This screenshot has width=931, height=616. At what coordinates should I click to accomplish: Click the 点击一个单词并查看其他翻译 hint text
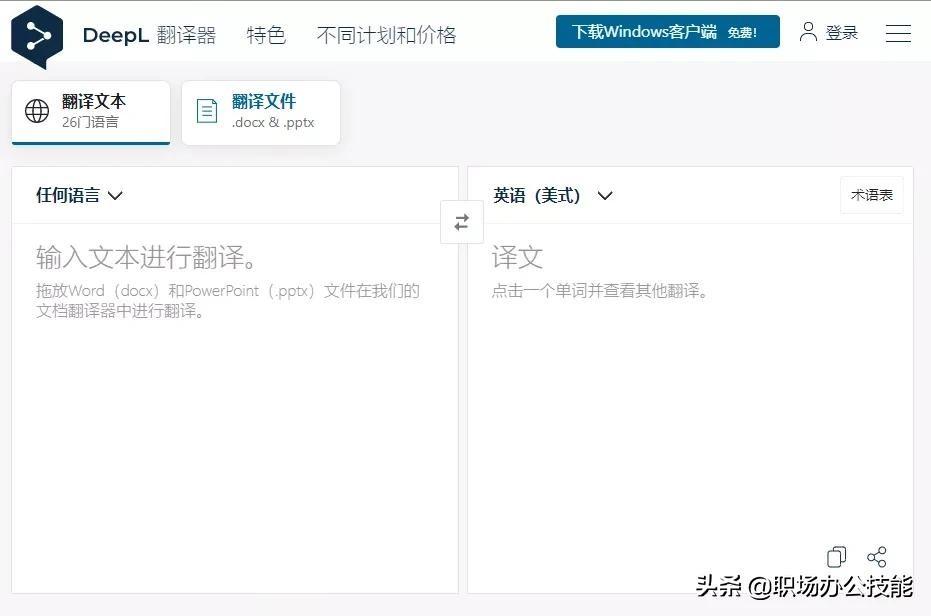[600, 291]
